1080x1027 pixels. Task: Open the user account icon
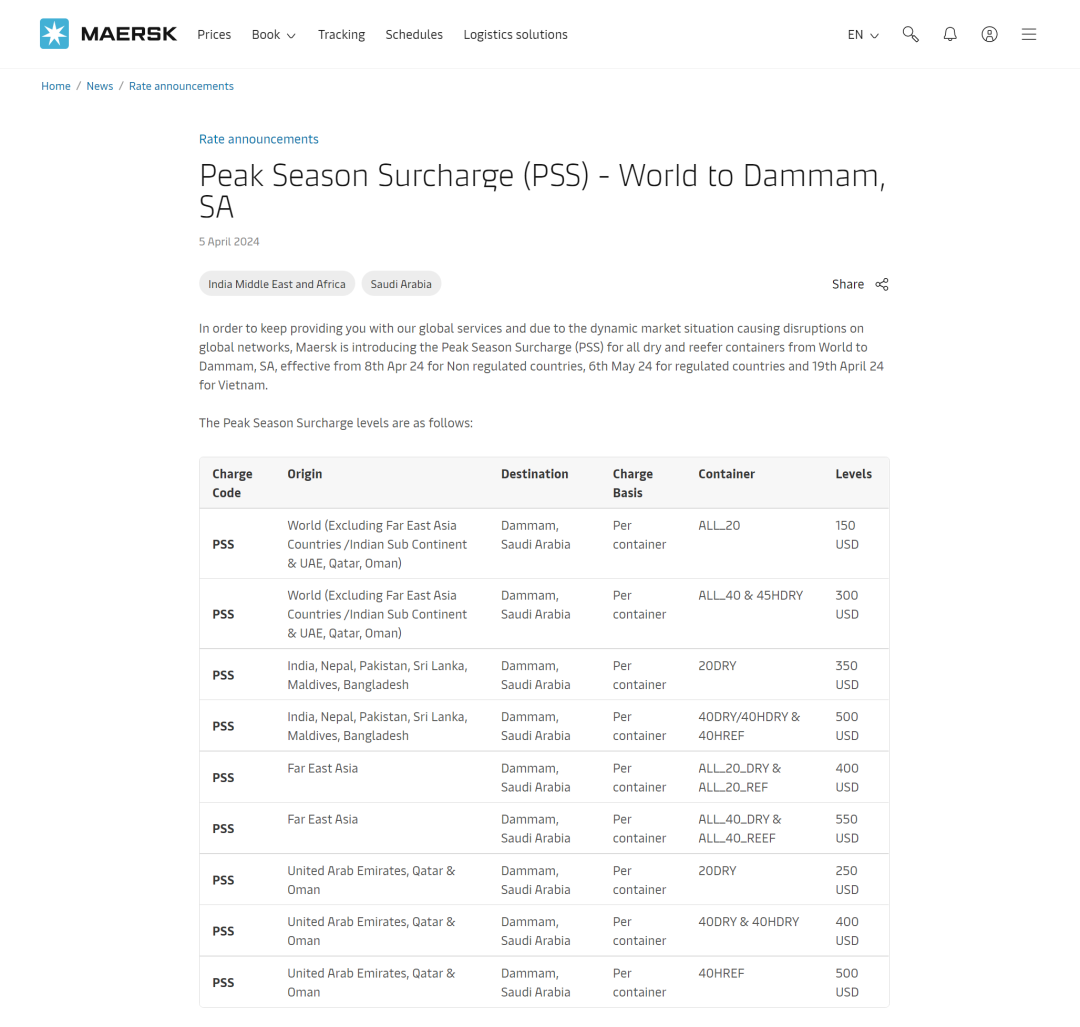coord(989,34)
